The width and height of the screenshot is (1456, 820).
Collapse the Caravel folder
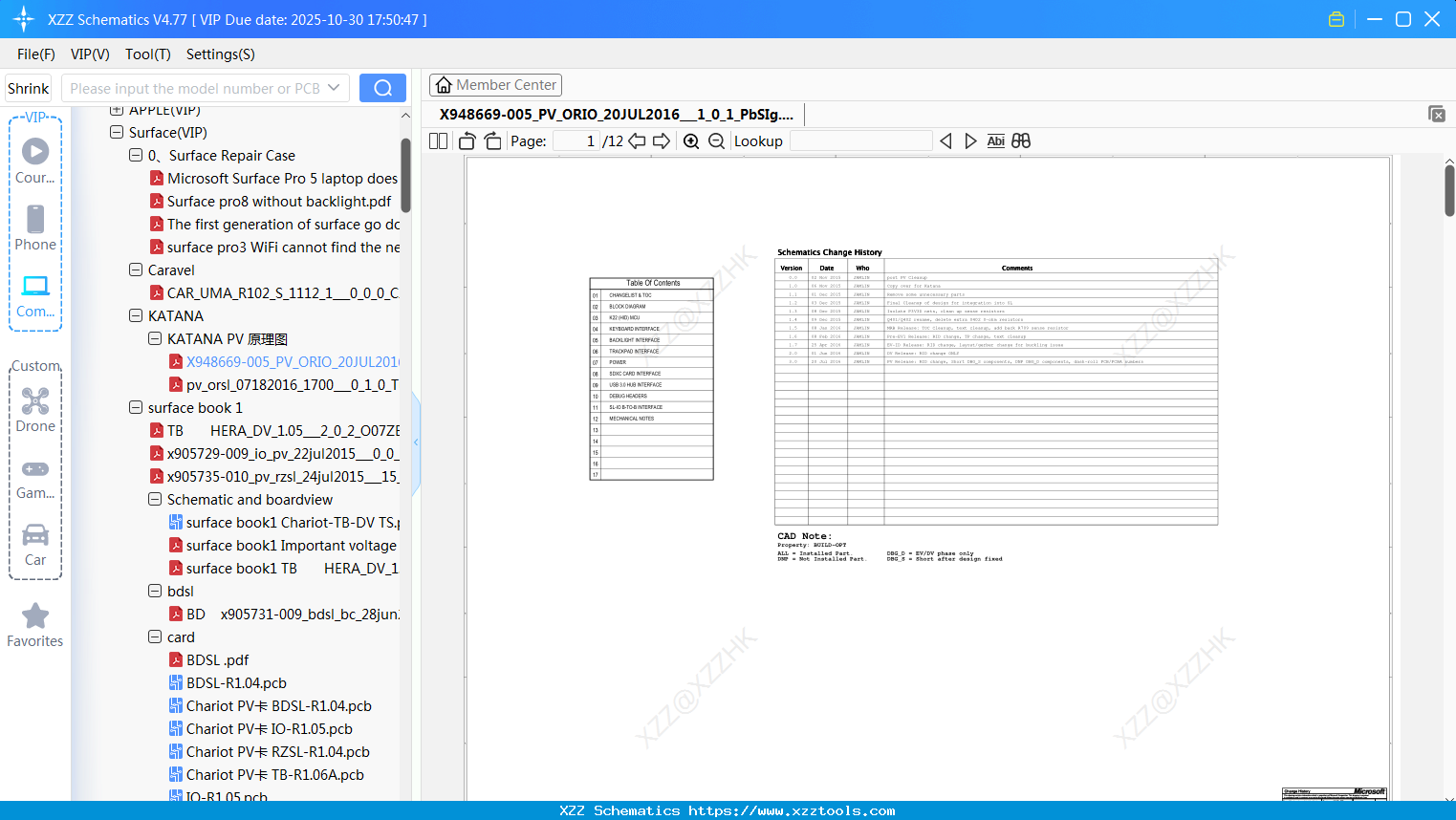click(136, 270)
